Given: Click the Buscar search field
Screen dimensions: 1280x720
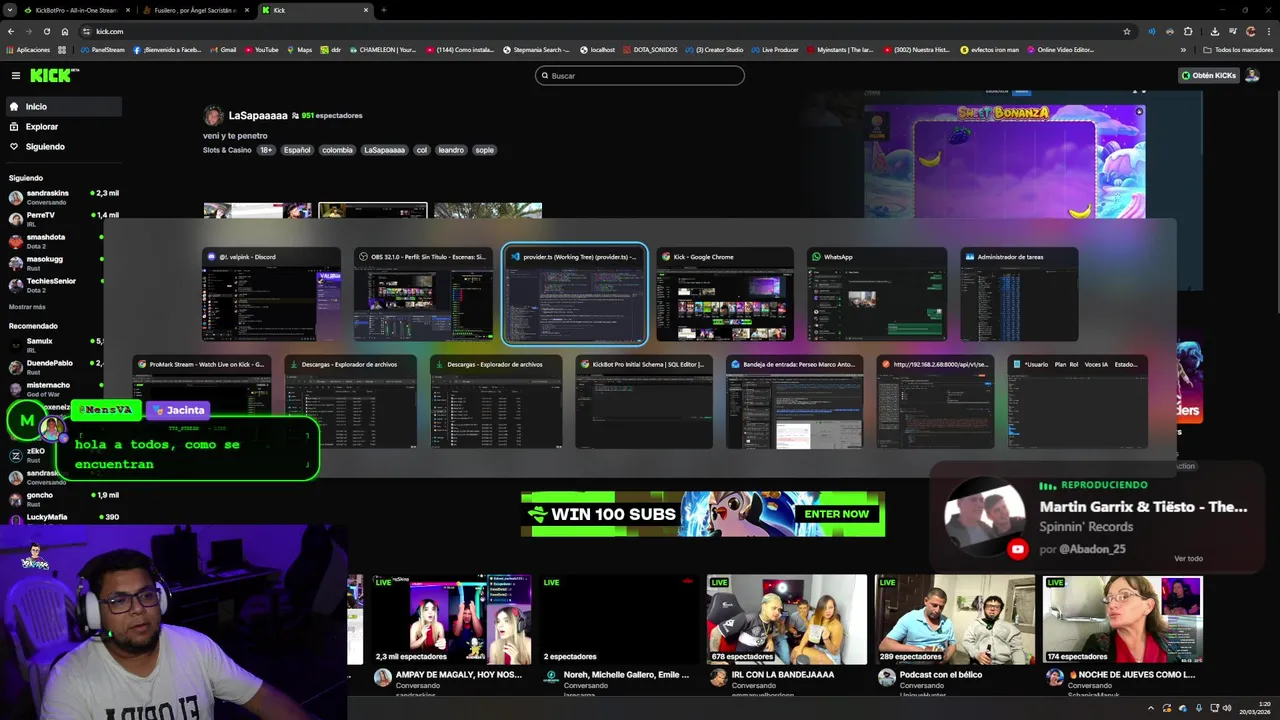Looking at the screenshot, I should coord(640,75).
